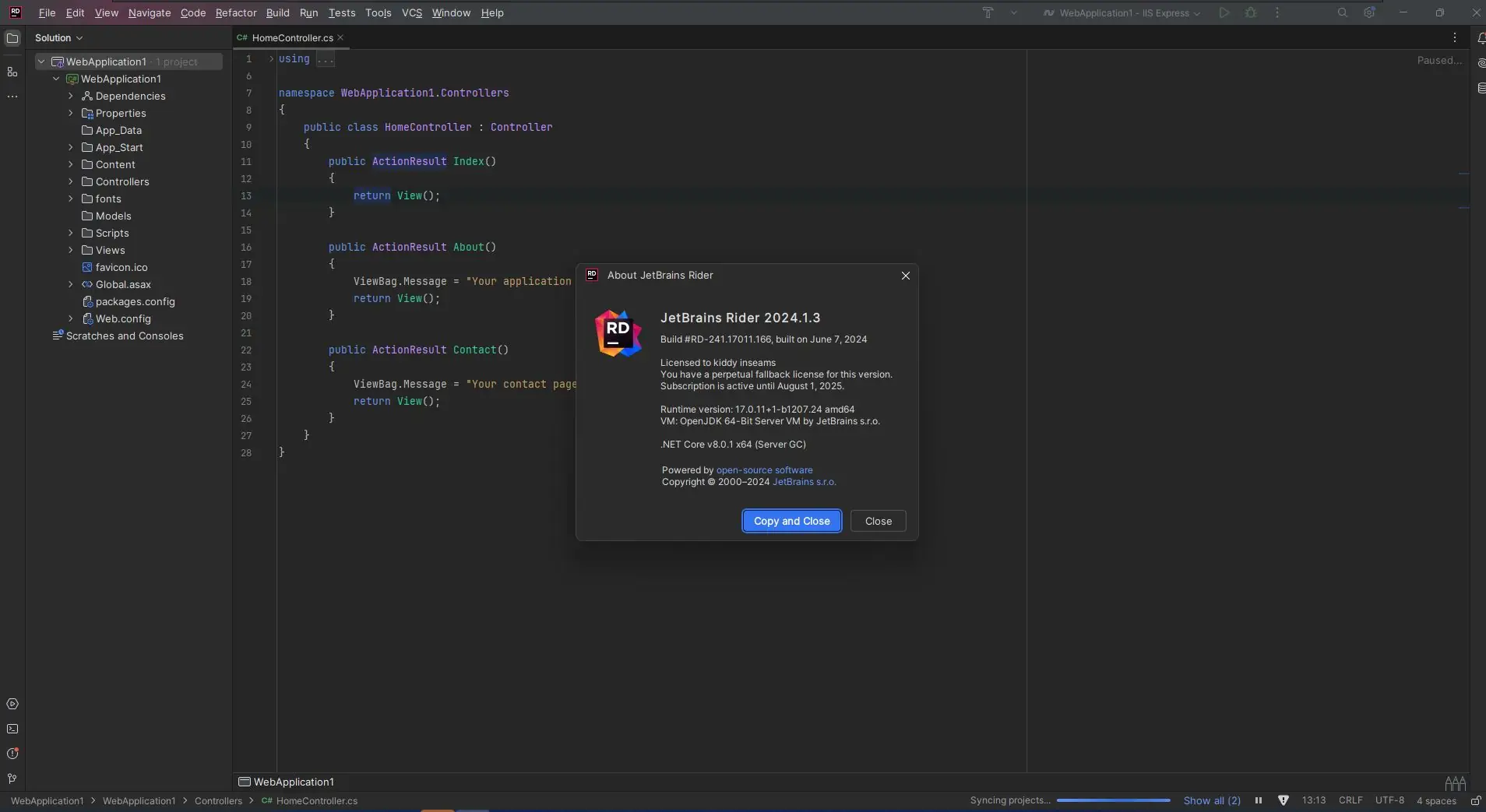Collapse the WebApplication1 solution node

point(41,62)
